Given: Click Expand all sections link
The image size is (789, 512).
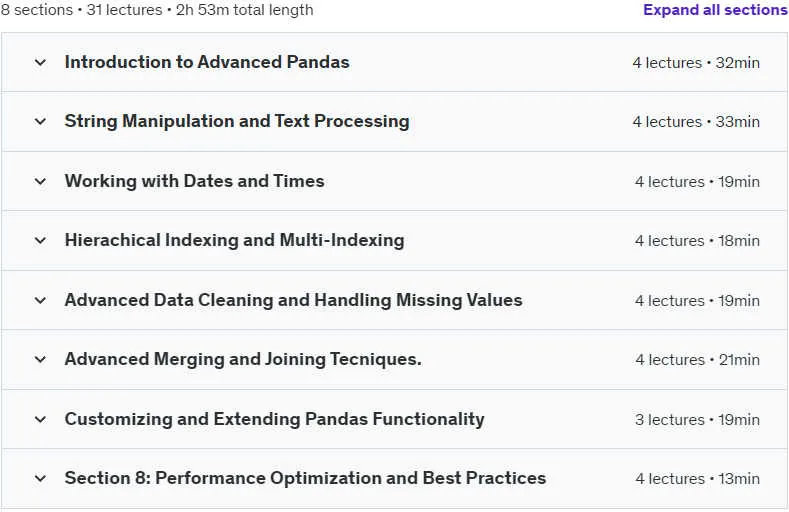Looking at the screenshot, I should coord(716,10).
